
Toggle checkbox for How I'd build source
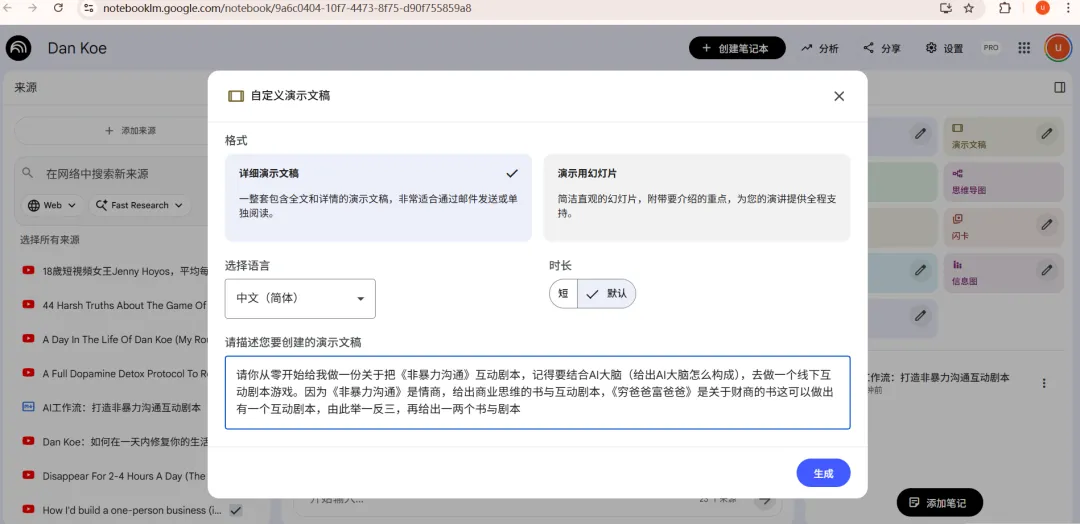(x=236, y=510)
